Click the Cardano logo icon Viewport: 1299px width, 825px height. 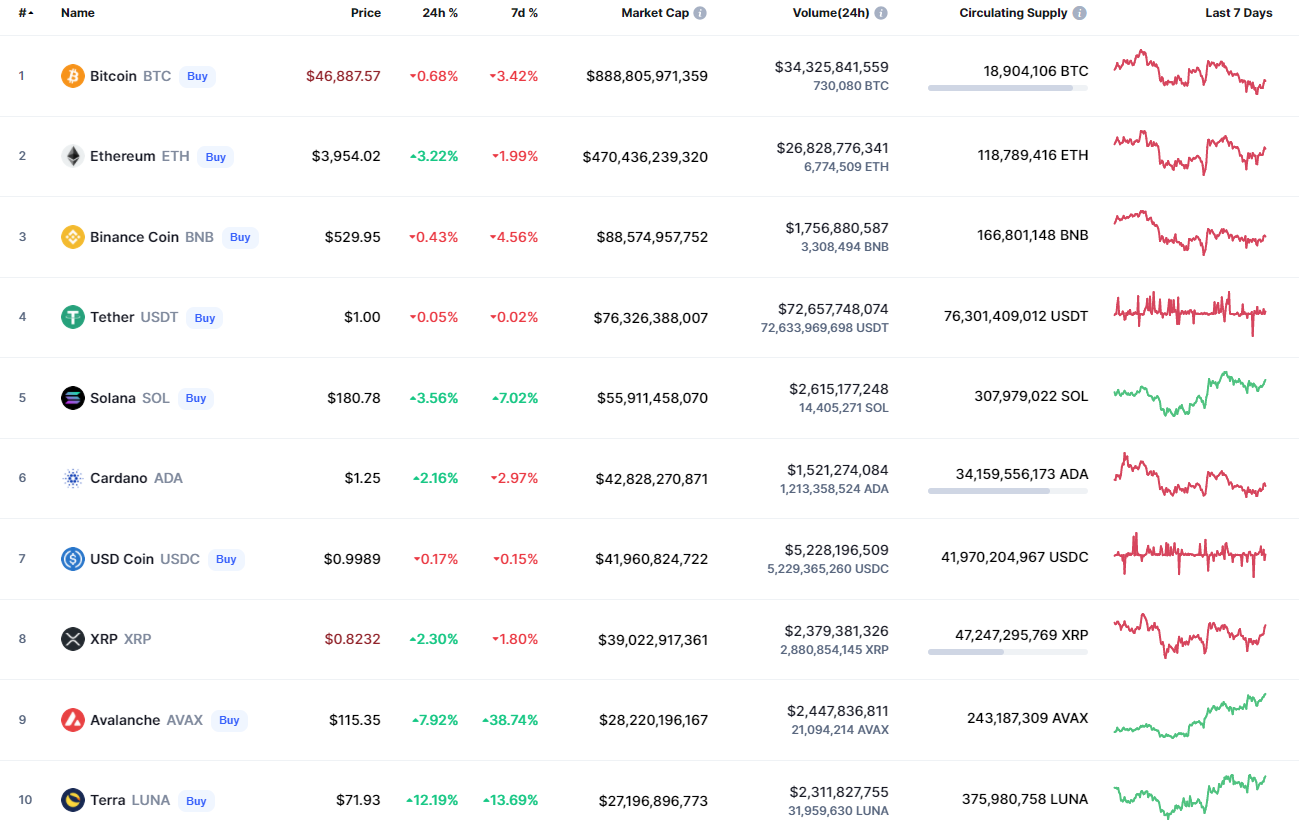click(73, 478)
